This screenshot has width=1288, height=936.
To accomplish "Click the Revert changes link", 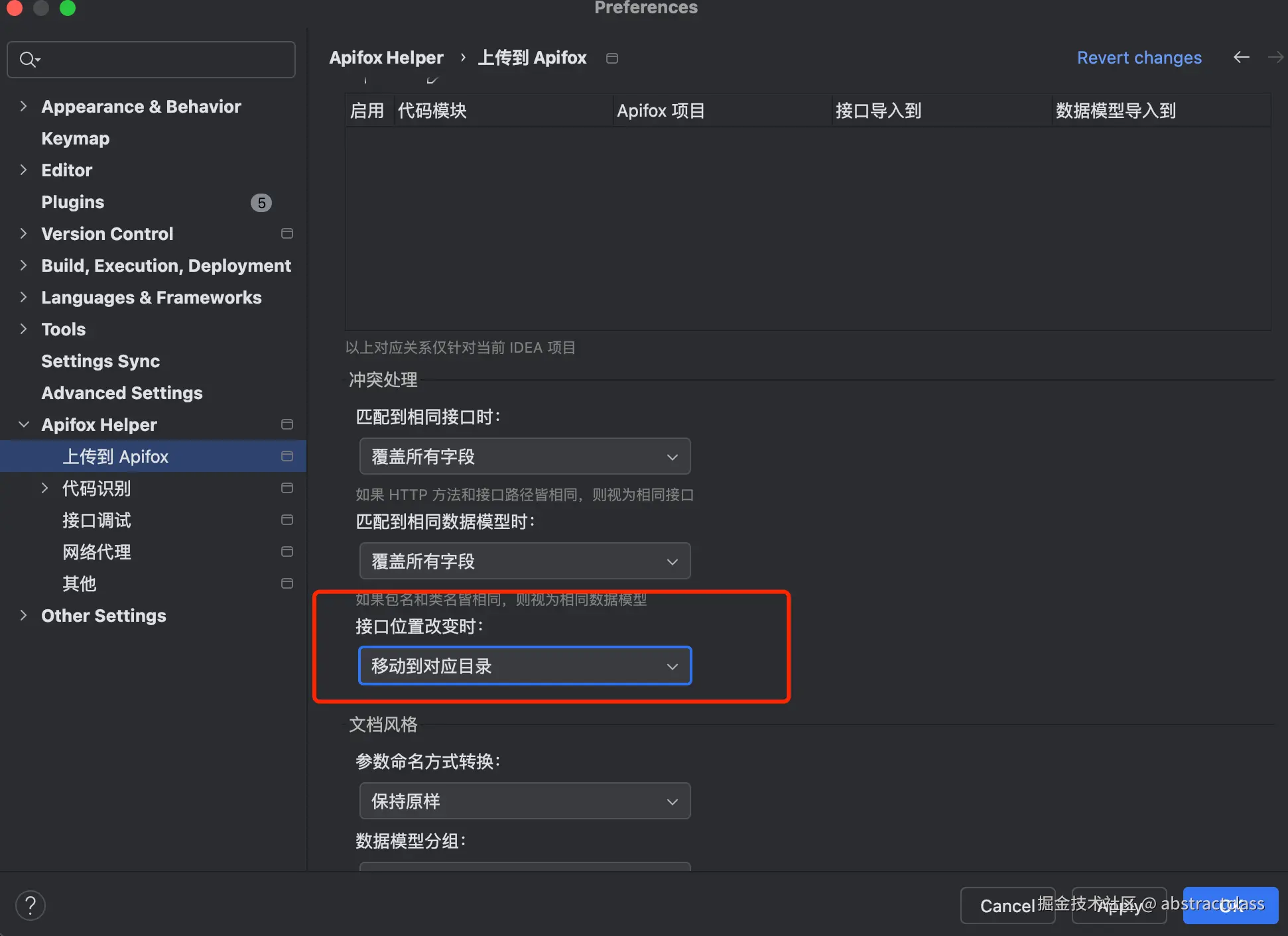I will pyautogui.click(x=1139, y=58).
